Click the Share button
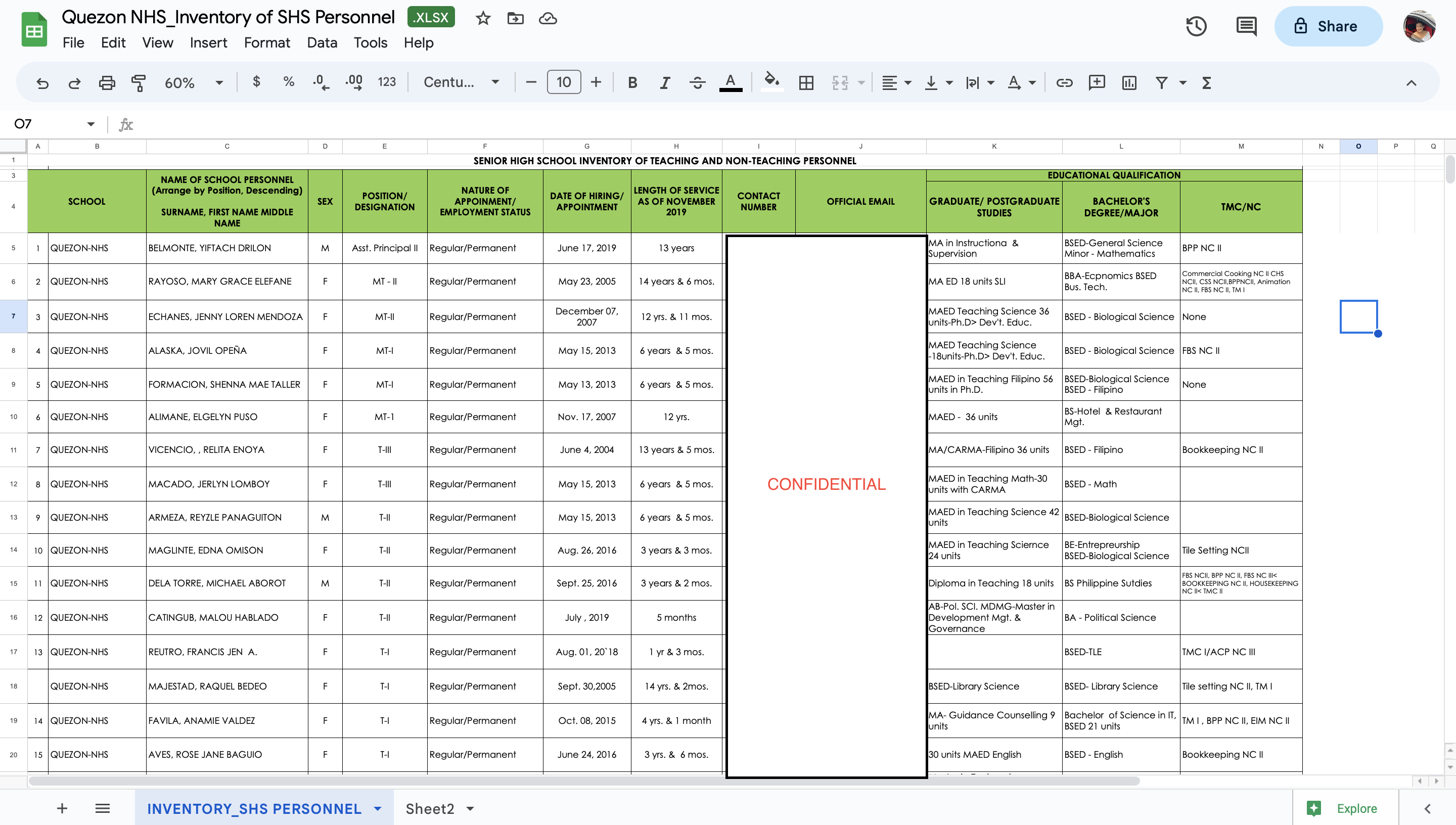The width and height of the screenshot is (1456, 825). click(1328, 26)
